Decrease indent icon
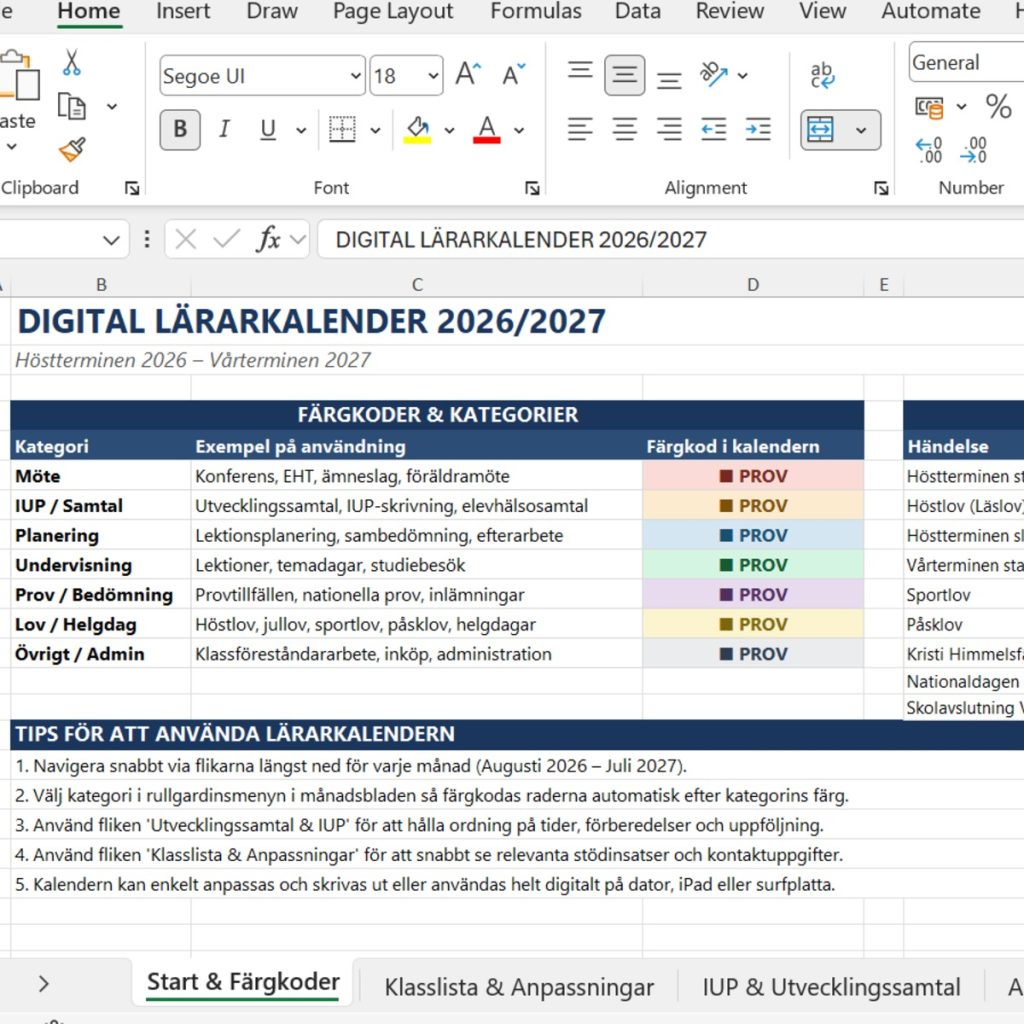 713,129
